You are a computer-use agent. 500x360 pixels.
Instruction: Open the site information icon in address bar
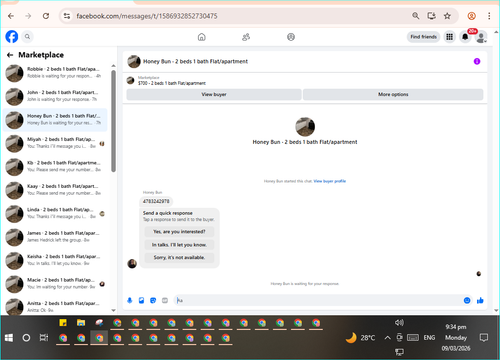(x=67, y=16)
